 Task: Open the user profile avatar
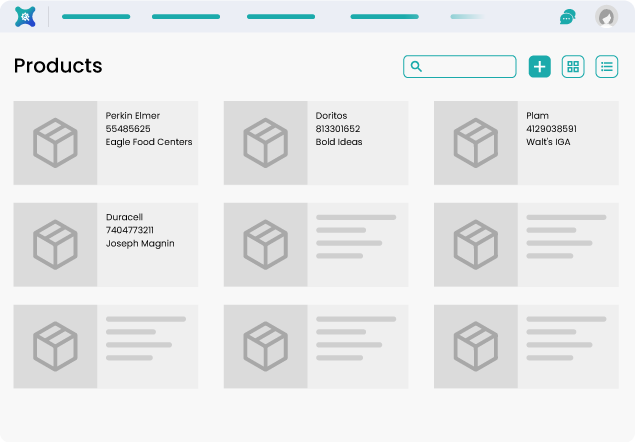tap(606, 17)
